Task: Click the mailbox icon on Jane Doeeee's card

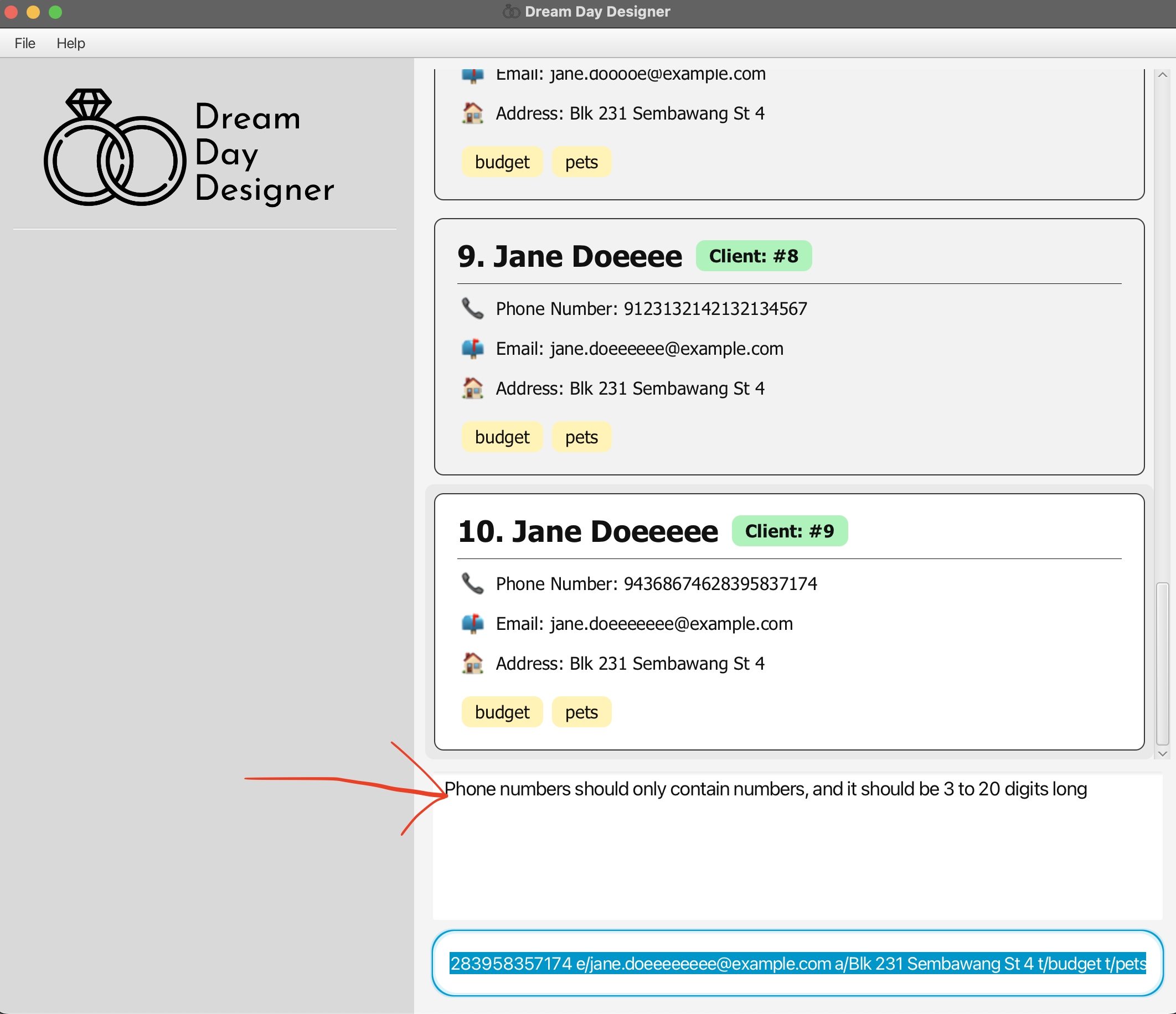Action: (472, 348)
